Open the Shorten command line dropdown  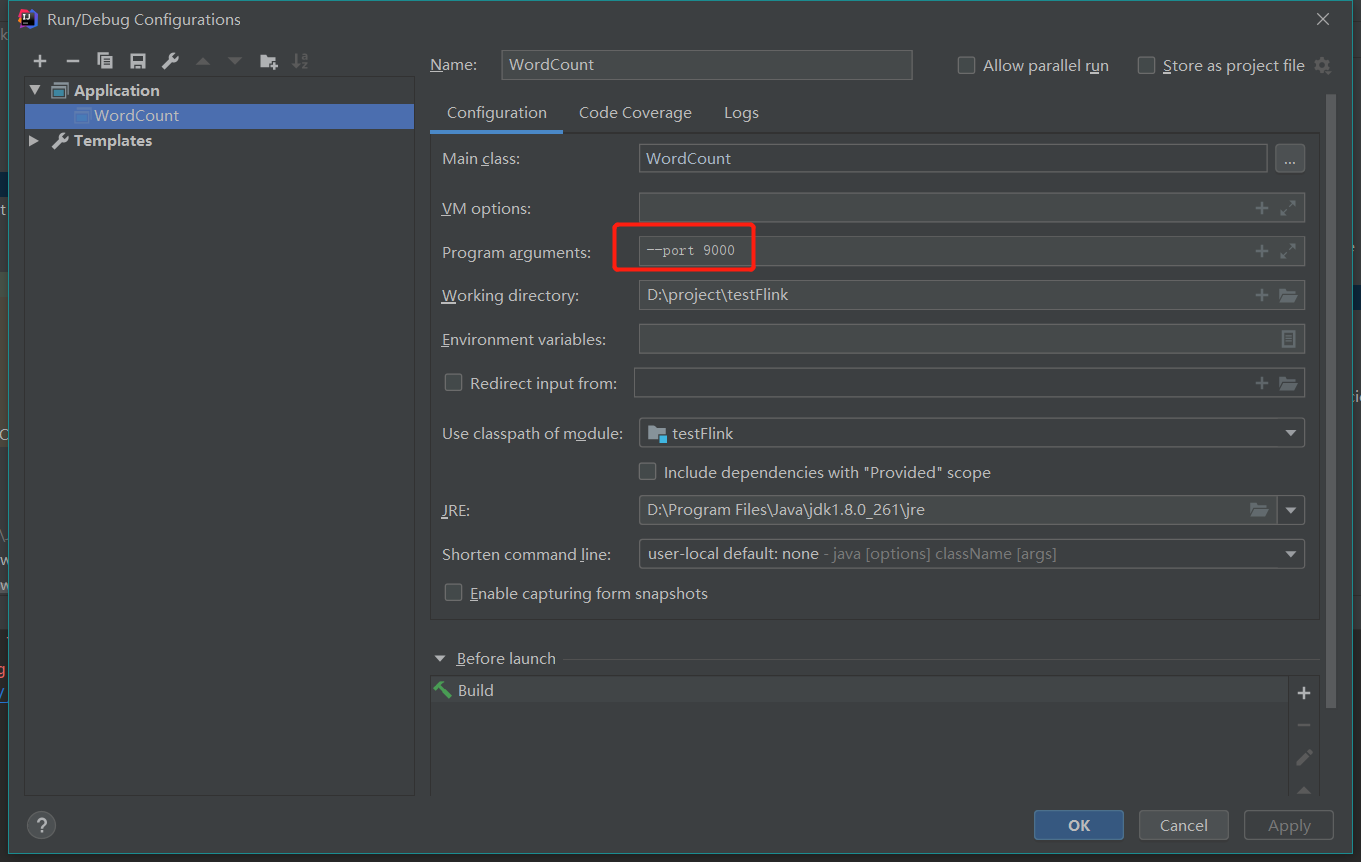point(971,553)
